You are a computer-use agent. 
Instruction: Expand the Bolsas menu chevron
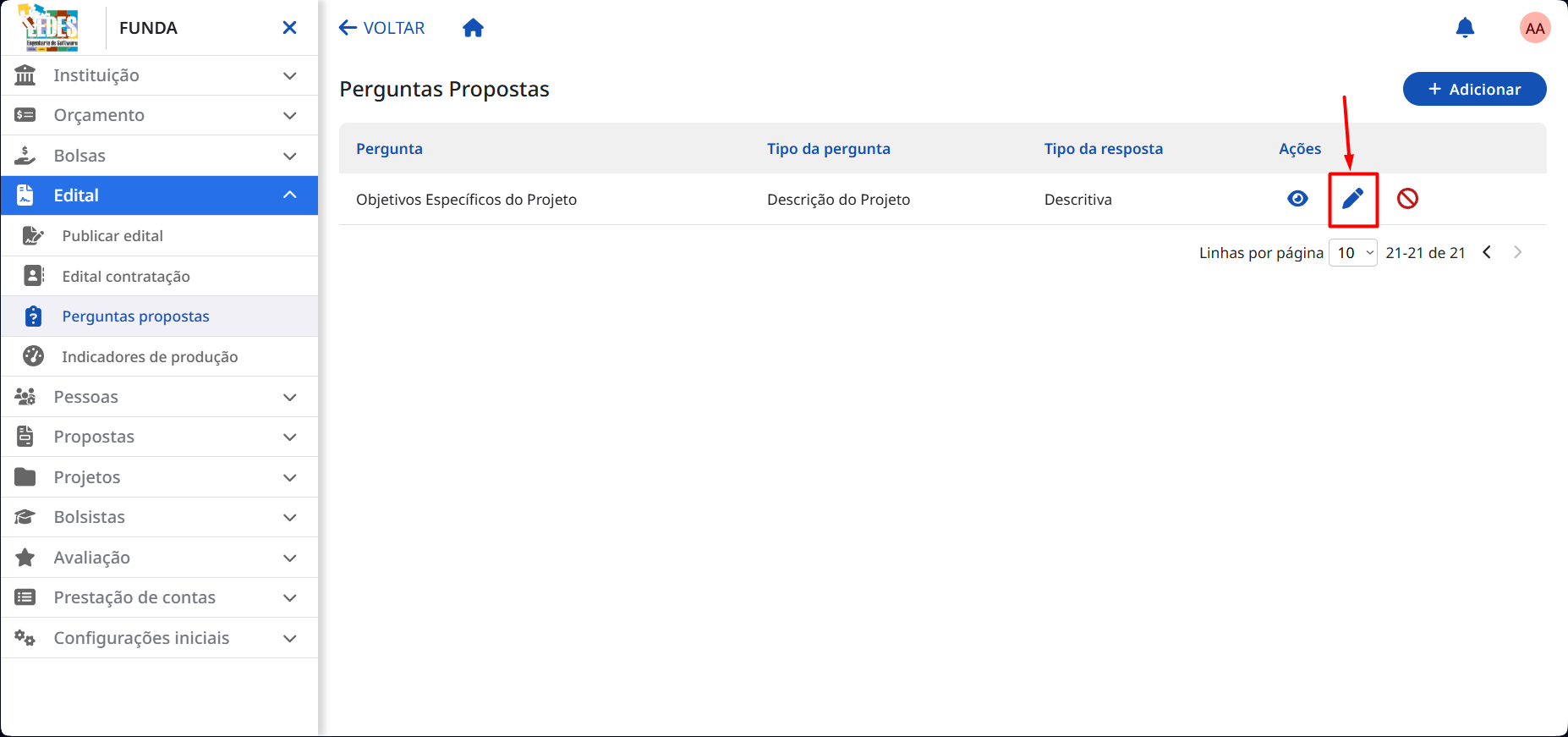coord(289,156)
